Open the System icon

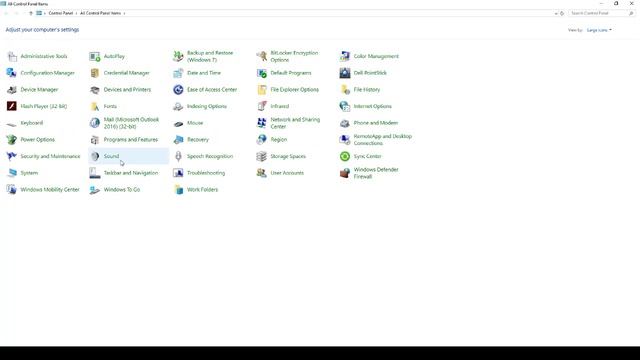[x=12, y=173]
